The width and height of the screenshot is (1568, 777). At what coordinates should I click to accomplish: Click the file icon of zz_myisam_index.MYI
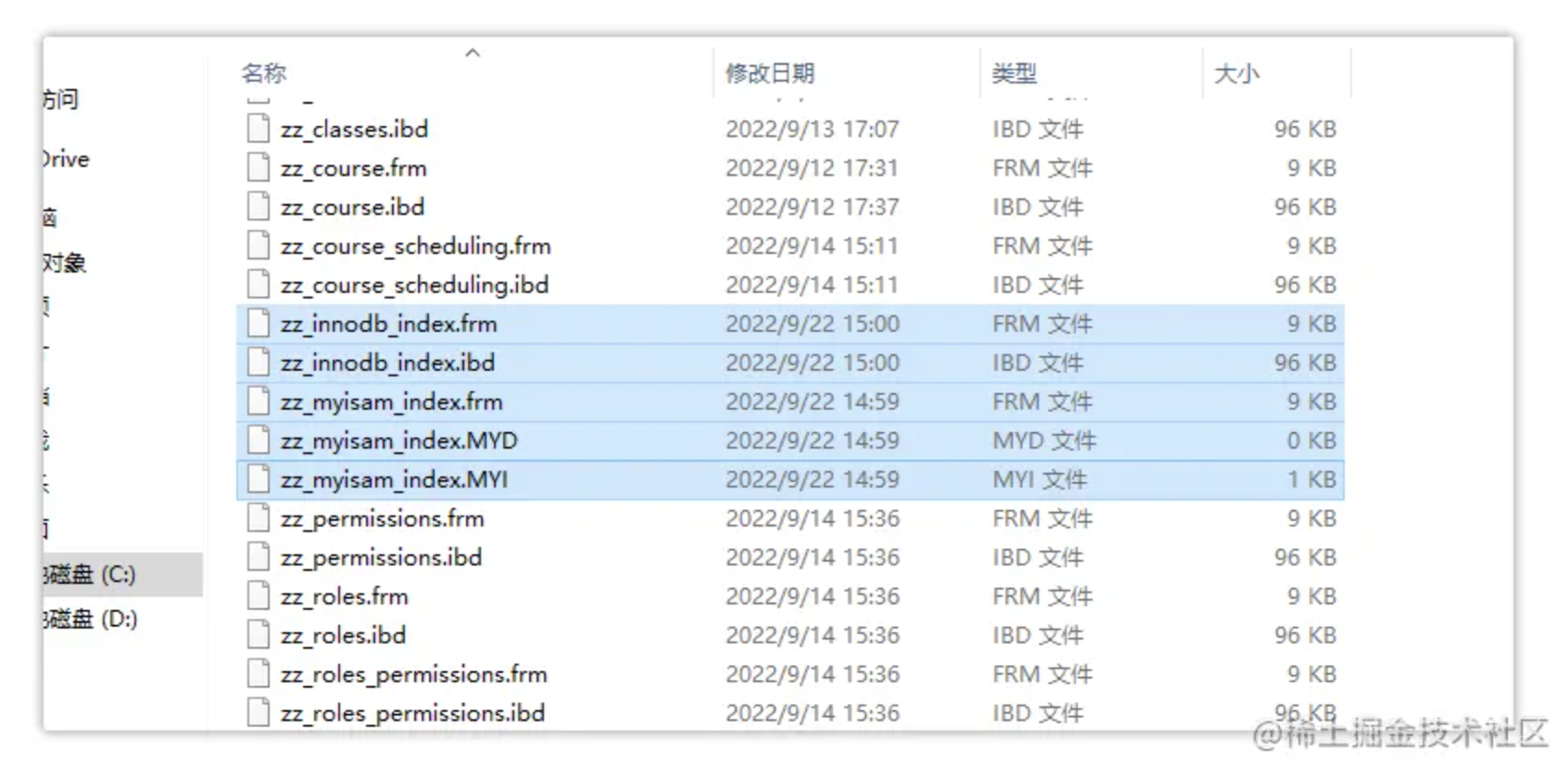[259, 478]
